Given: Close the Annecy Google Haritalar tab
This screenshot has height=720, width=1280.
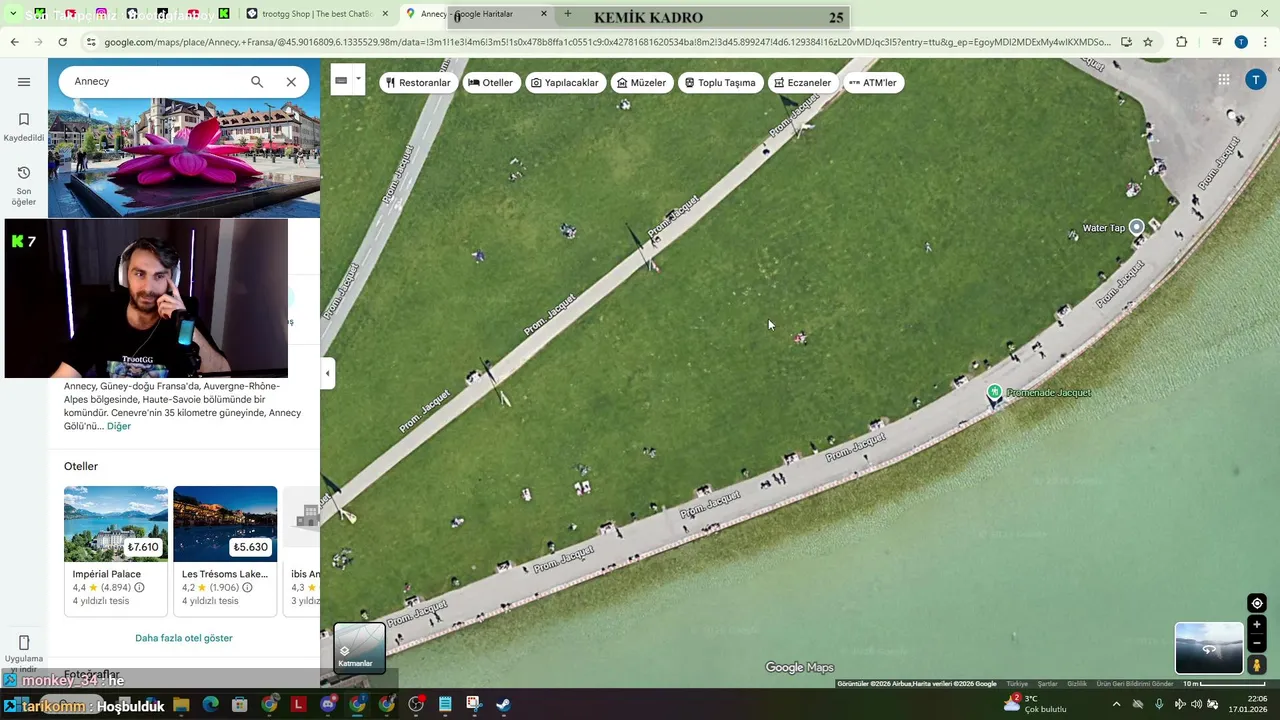Looking at the screenshot, I should 544,14.
